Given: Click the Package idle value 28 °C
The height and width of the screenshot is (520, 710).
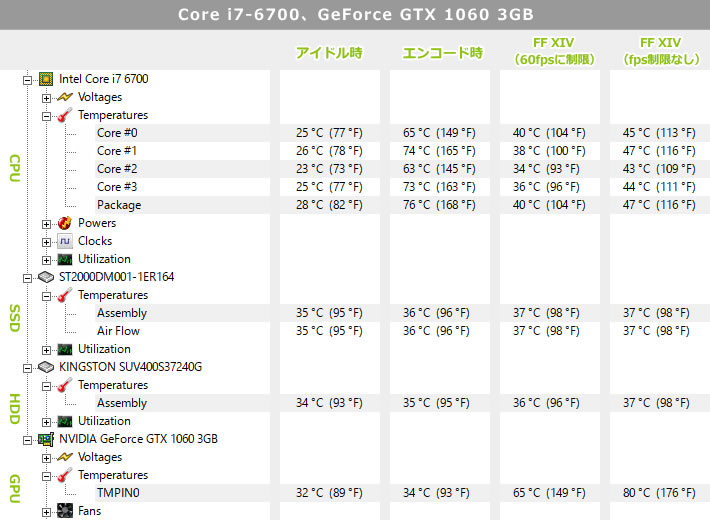Looking at the screenshot, I should click(329, 205).
